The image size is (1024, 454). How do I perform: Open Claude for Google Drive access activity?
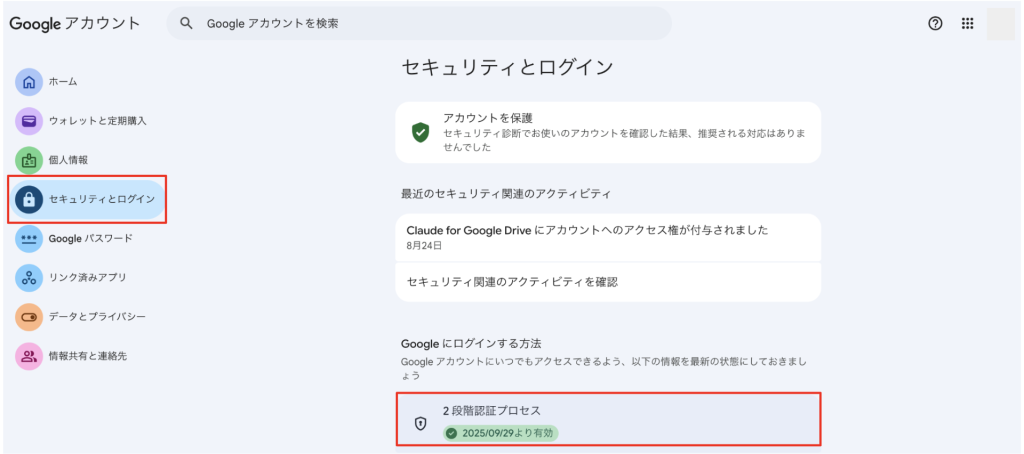608,237
